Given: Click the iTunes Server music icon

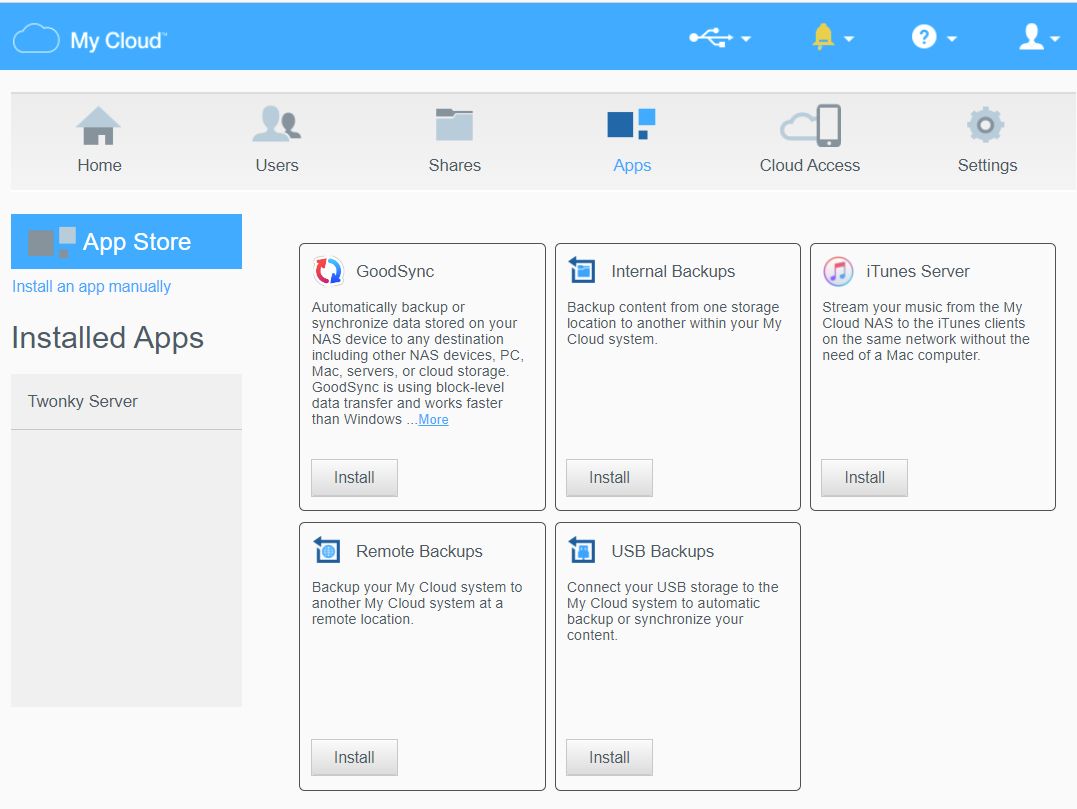Looking at the screenshot, I should point(838,271).
